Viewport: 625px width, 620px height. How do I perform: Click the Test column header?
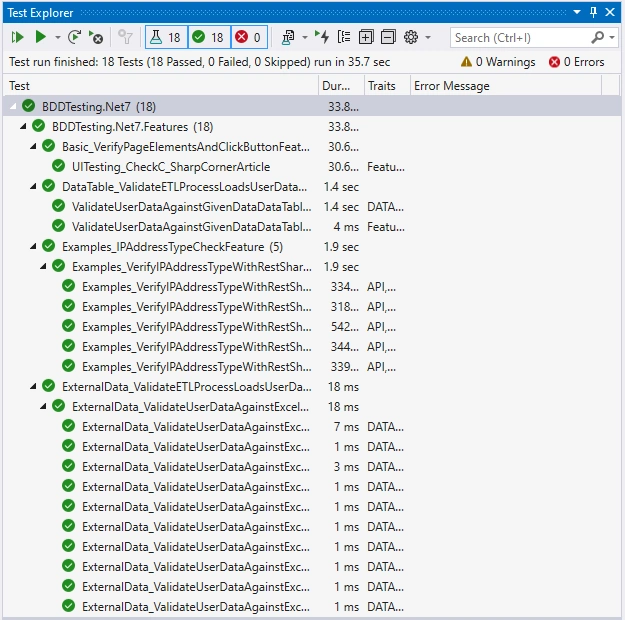[161, 86]
